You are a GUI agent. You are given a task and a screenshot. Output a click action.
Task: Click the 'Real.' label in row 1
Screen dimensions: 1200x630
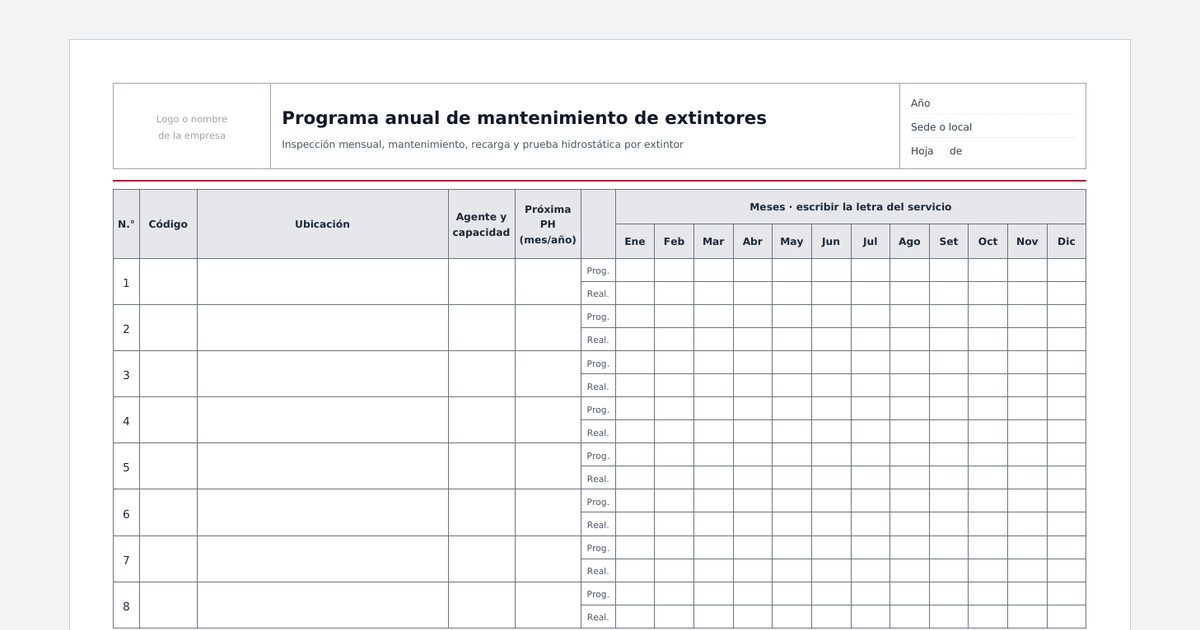pos(598,293)
